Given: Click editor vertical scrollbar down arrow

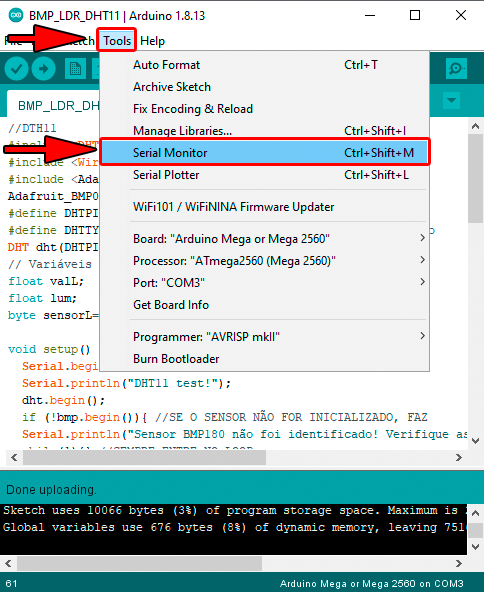Looking at the screenshot, I should tap(475, 441).
